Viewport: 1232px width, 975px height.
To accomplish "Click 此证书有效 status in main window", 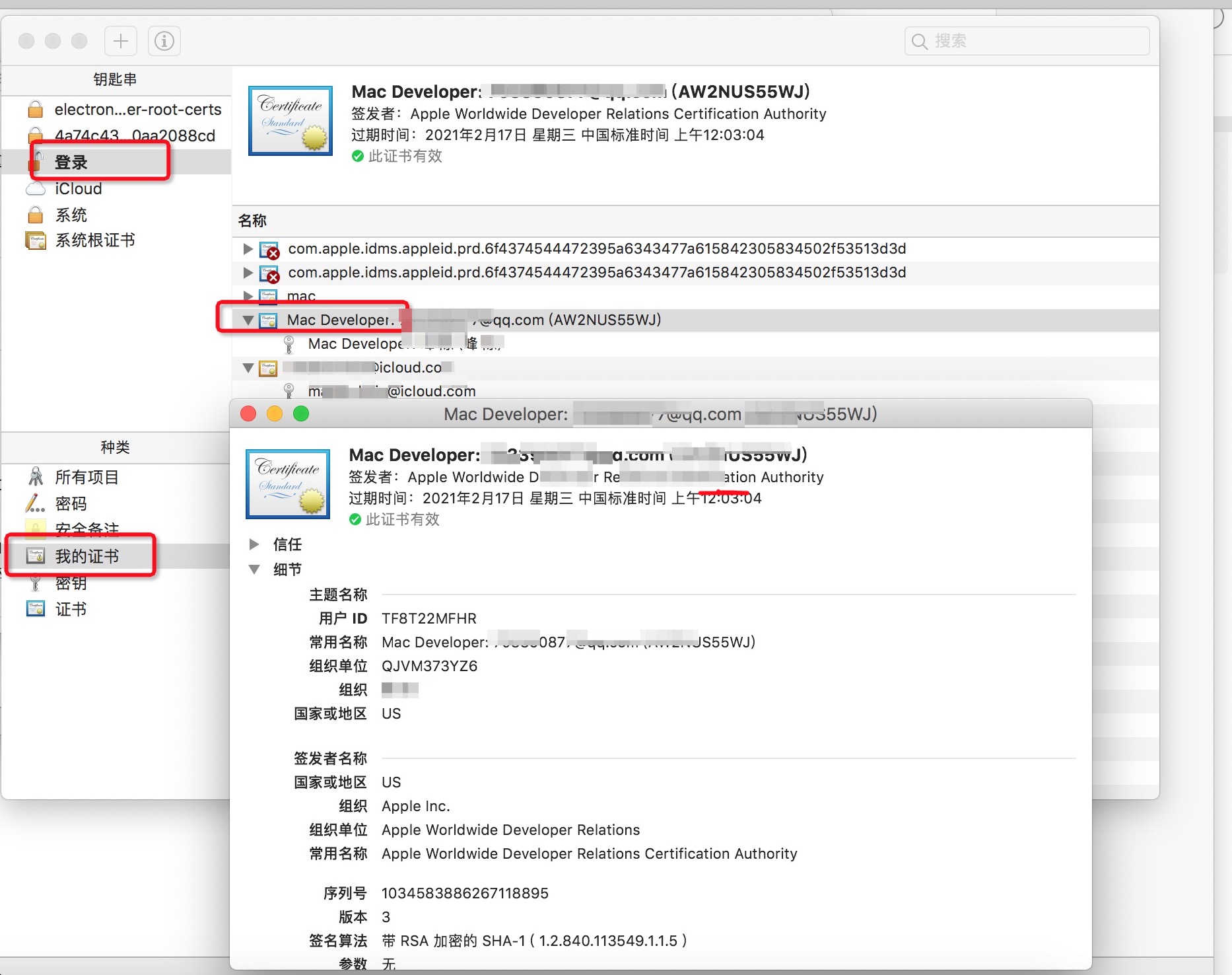I will click(405, 156).
